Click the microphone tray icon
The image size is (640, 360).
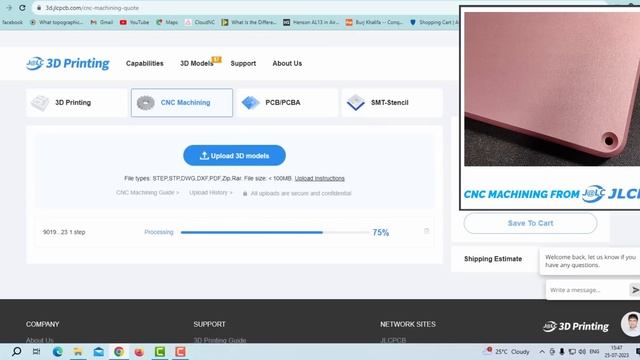pos(562,351)
